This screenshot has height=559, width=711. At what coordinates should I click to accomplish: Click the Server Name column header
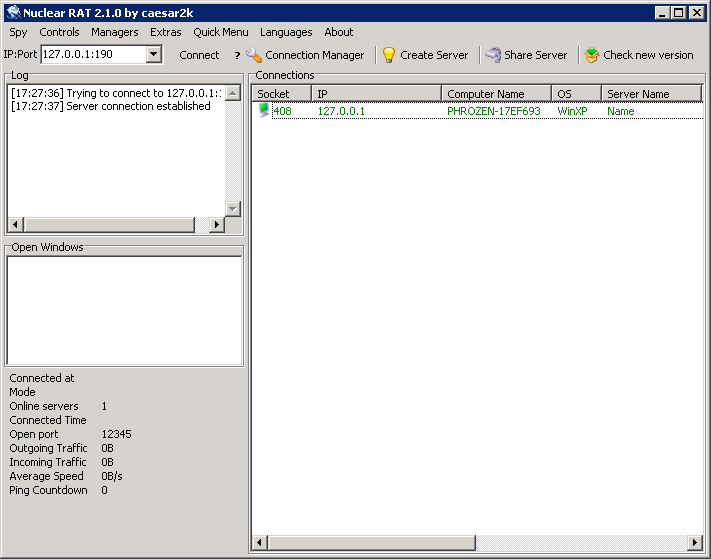point(650,94)
